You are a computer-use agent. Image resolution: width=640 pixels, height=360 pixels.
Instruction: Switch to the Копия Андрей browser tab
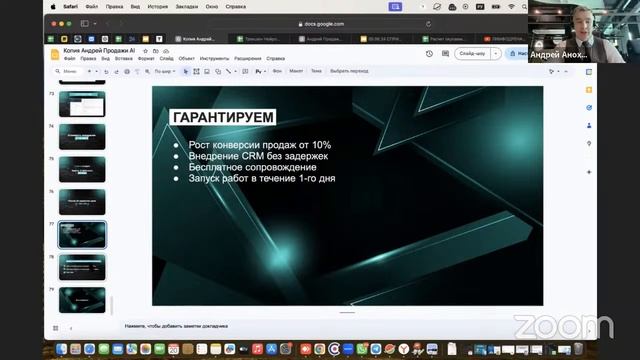[196, 39]
